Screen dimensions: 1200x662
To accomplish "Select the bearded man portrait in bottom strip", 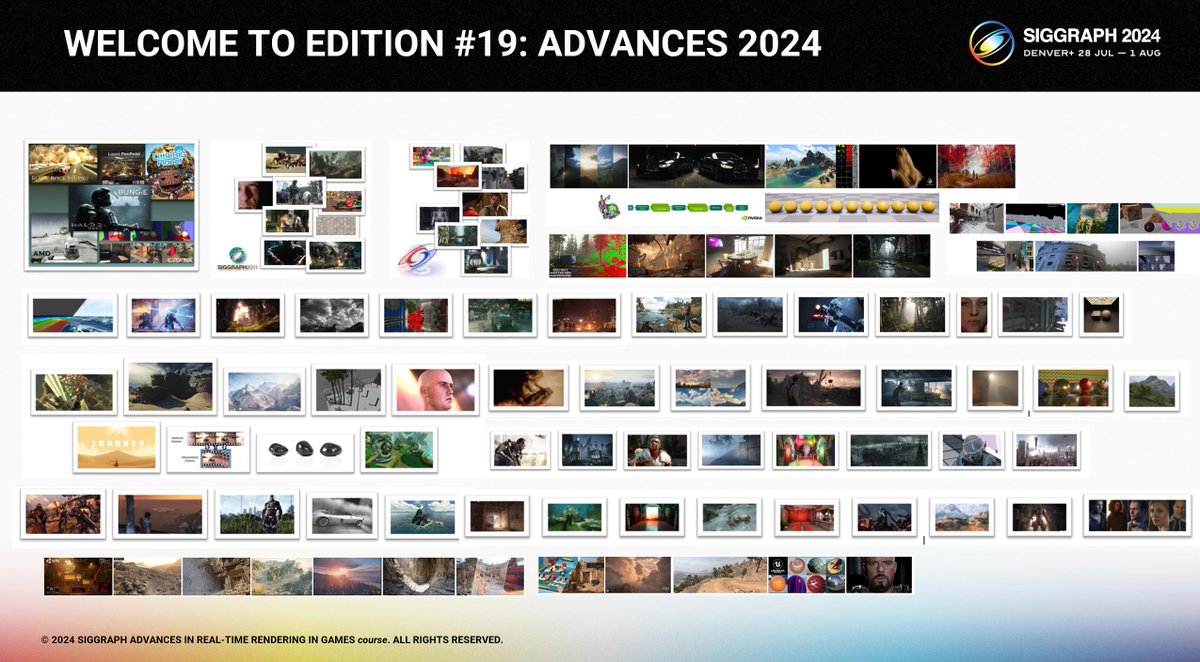I will 879,576.
